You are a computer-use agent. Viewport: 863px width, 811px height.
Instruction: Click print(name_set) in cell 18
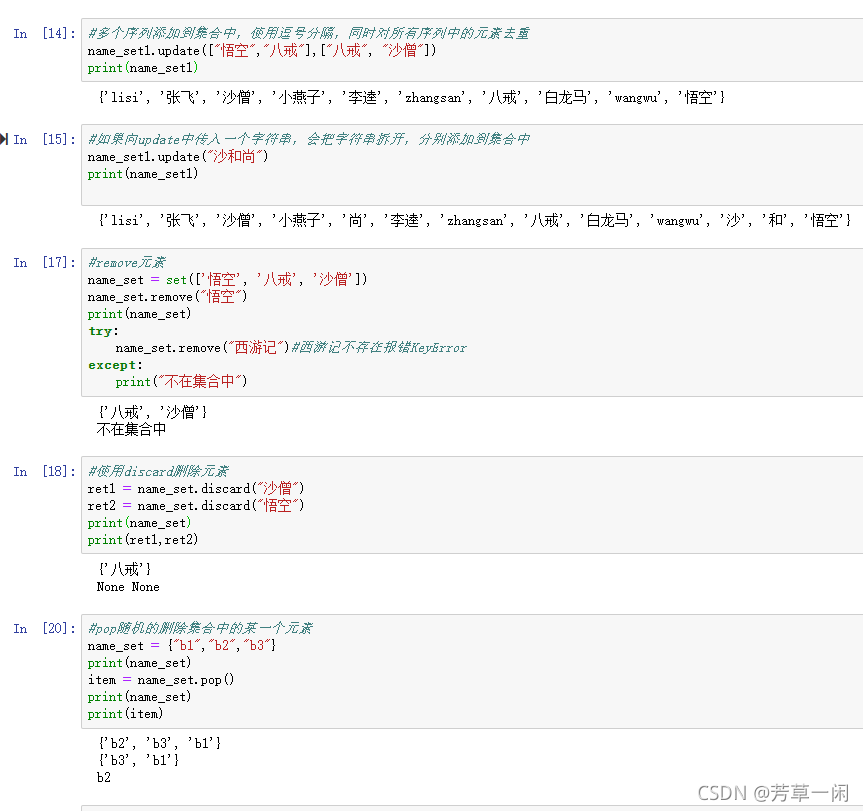click(139, 523)
